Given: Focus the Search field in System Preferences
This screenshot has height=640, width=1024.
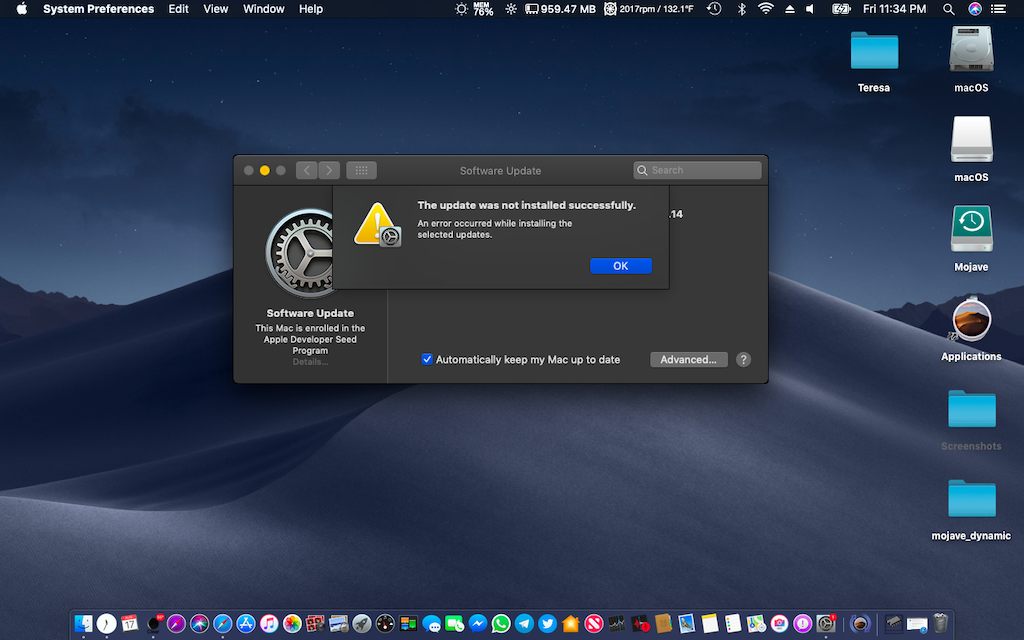Looking at the screenshot, I should coord(697,170).
